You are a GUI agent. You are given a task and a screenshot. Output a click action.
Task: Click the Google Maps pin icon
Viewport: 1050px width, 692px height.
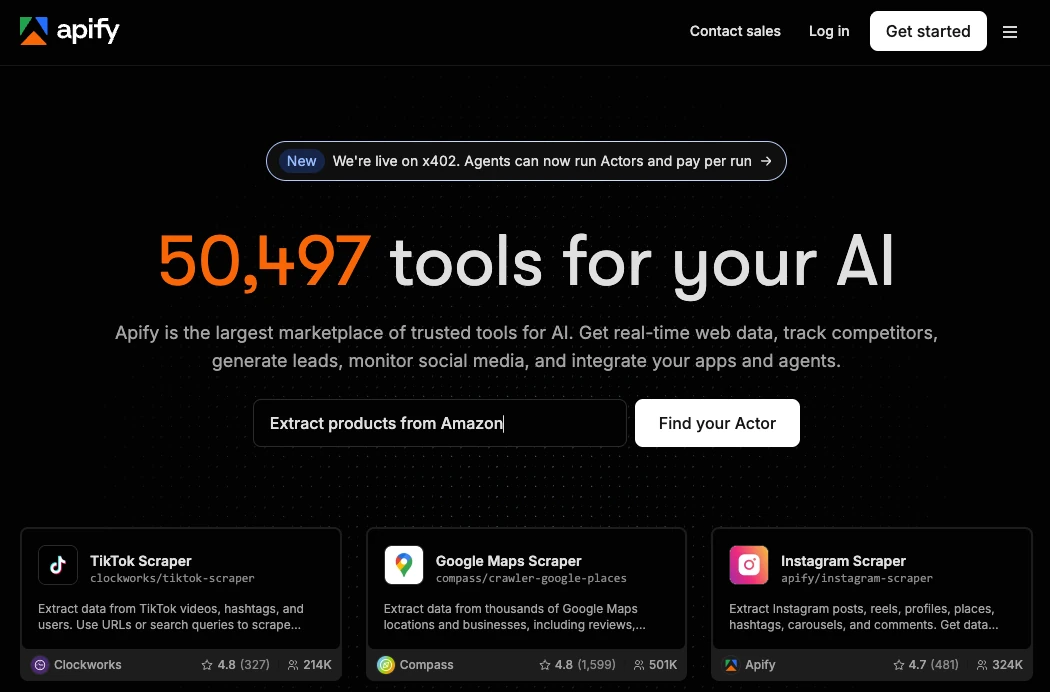(x=404, y=565)
